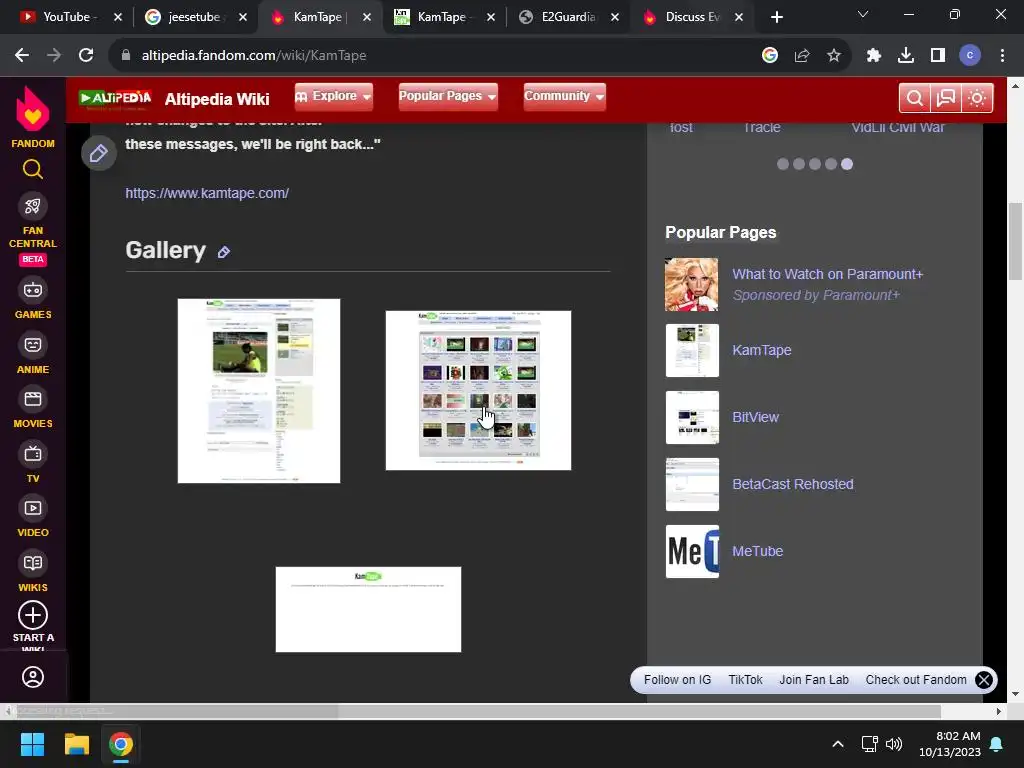This screenshot has height=768, width=1024.
Task: Open the wiki discussions speech bubble icon
Action: (946, 98)
